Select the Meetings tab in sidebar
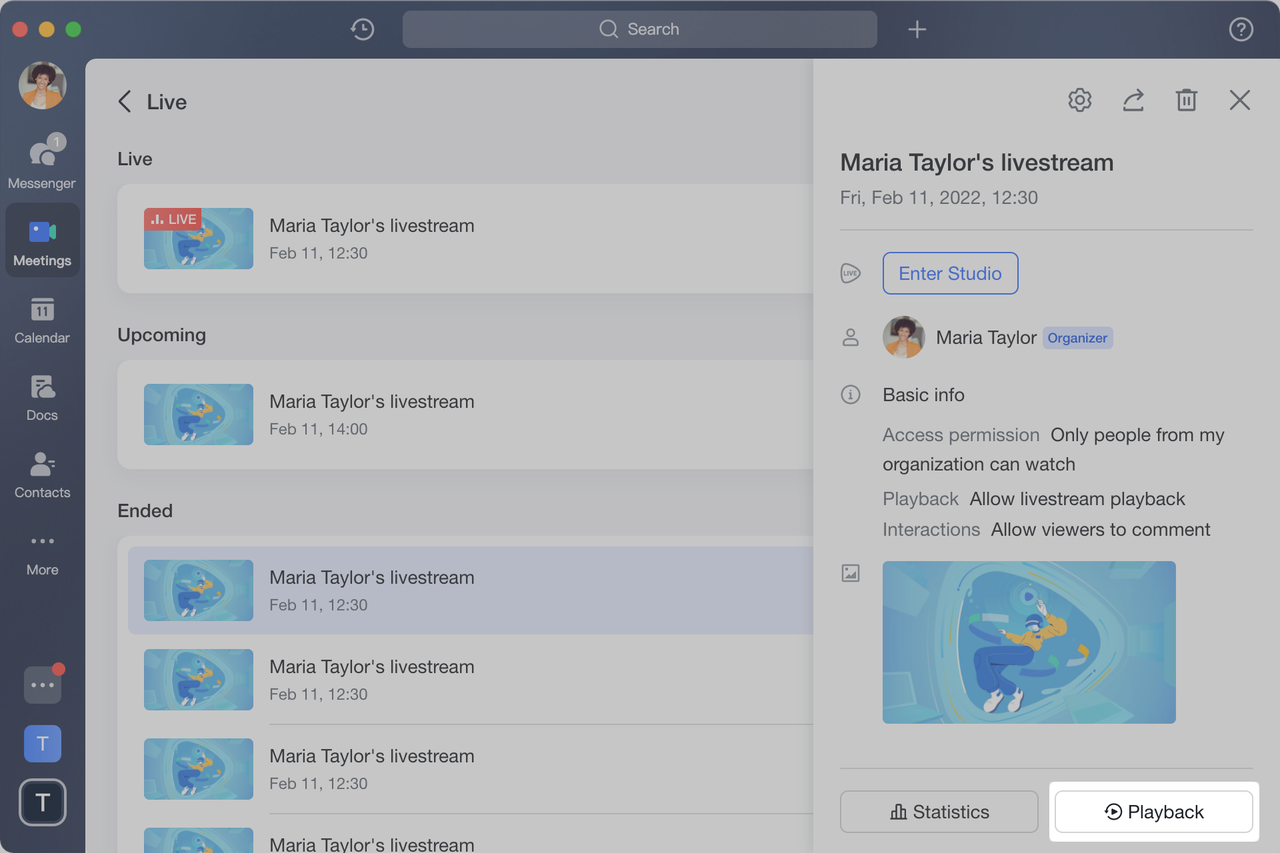This screenshot has width=1280, height=853. pyautogui.click(x=42, y=242)
